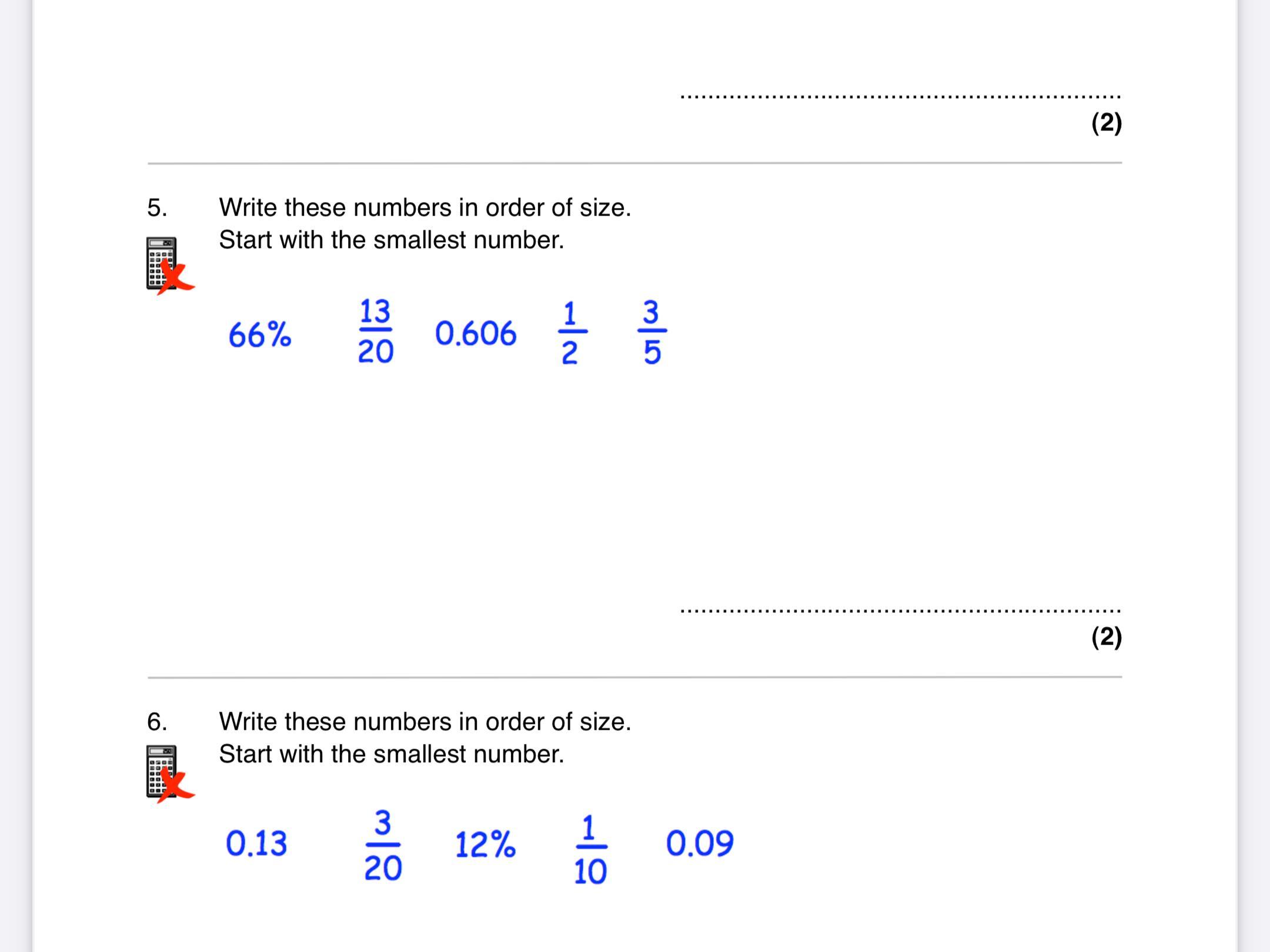Click the question number 6 label
The image size is (1270, 952).
[157, 722]
